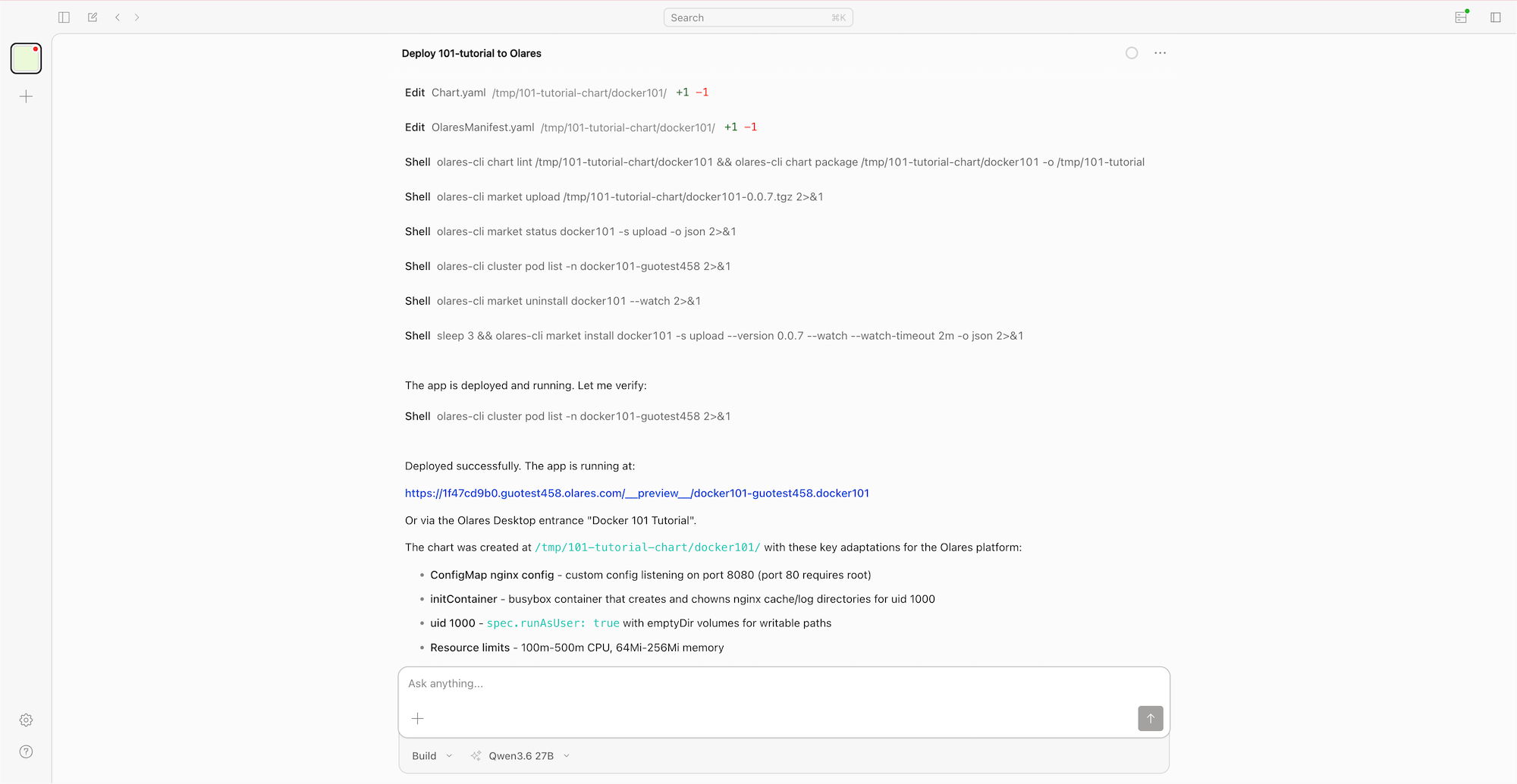1517x784 pixels.
Task: Click 'The app is deployed and running' text
Action: coord(526,386)
